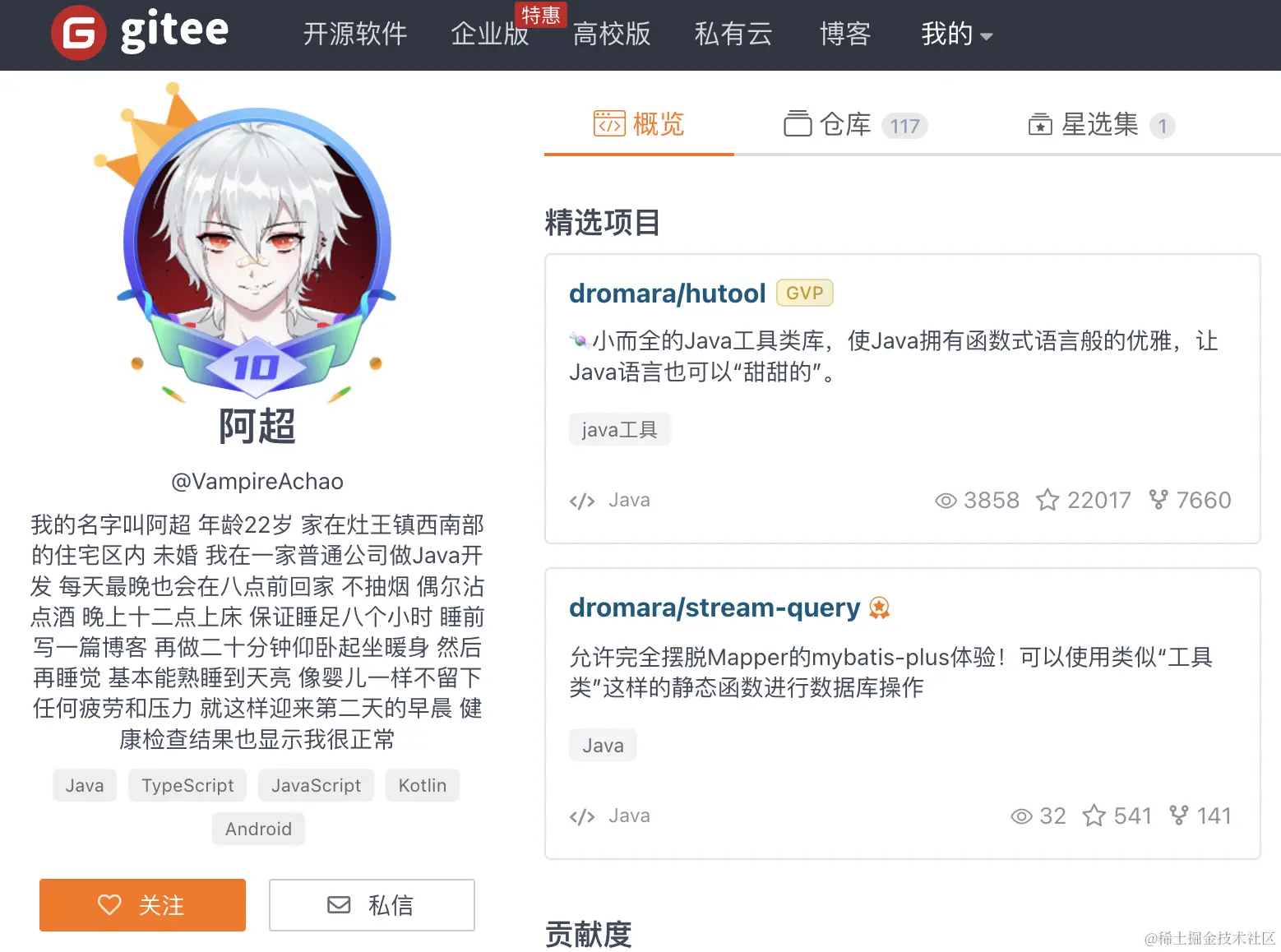Open the dromara/stream-query project link
The width and height of the screenshot is (1281, 952).
pyautogui.click(x=714, y=608)
